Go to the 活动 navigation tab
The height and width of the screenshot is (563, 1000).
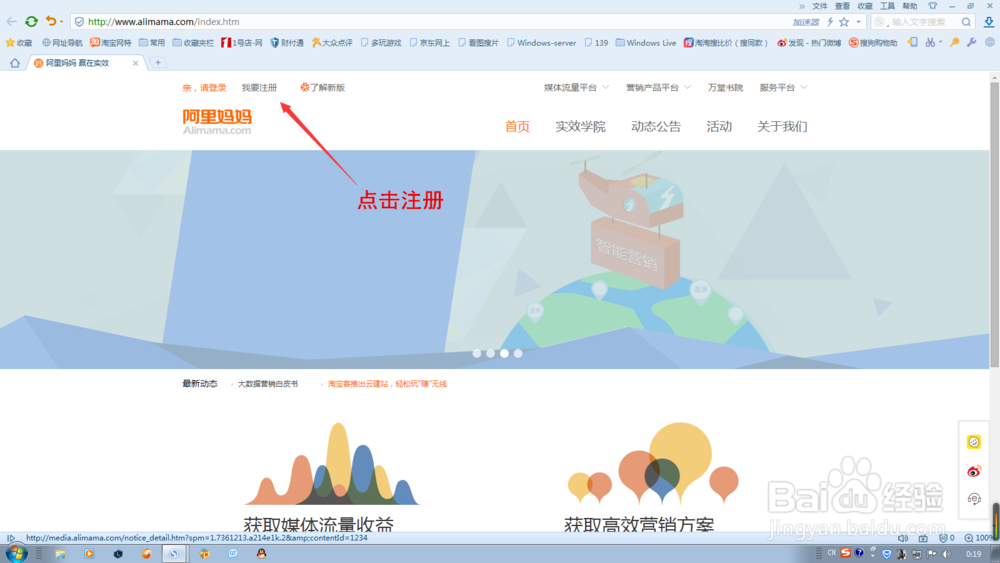click(719, 126)
